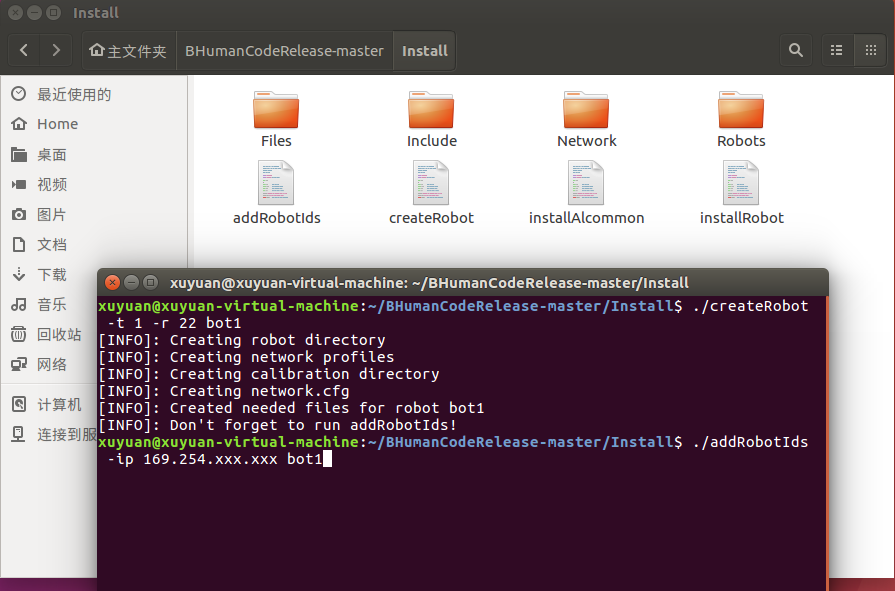Navigate back in the file manager
The width and height of the screenshot is (895, 591).
tap(23, 49)
